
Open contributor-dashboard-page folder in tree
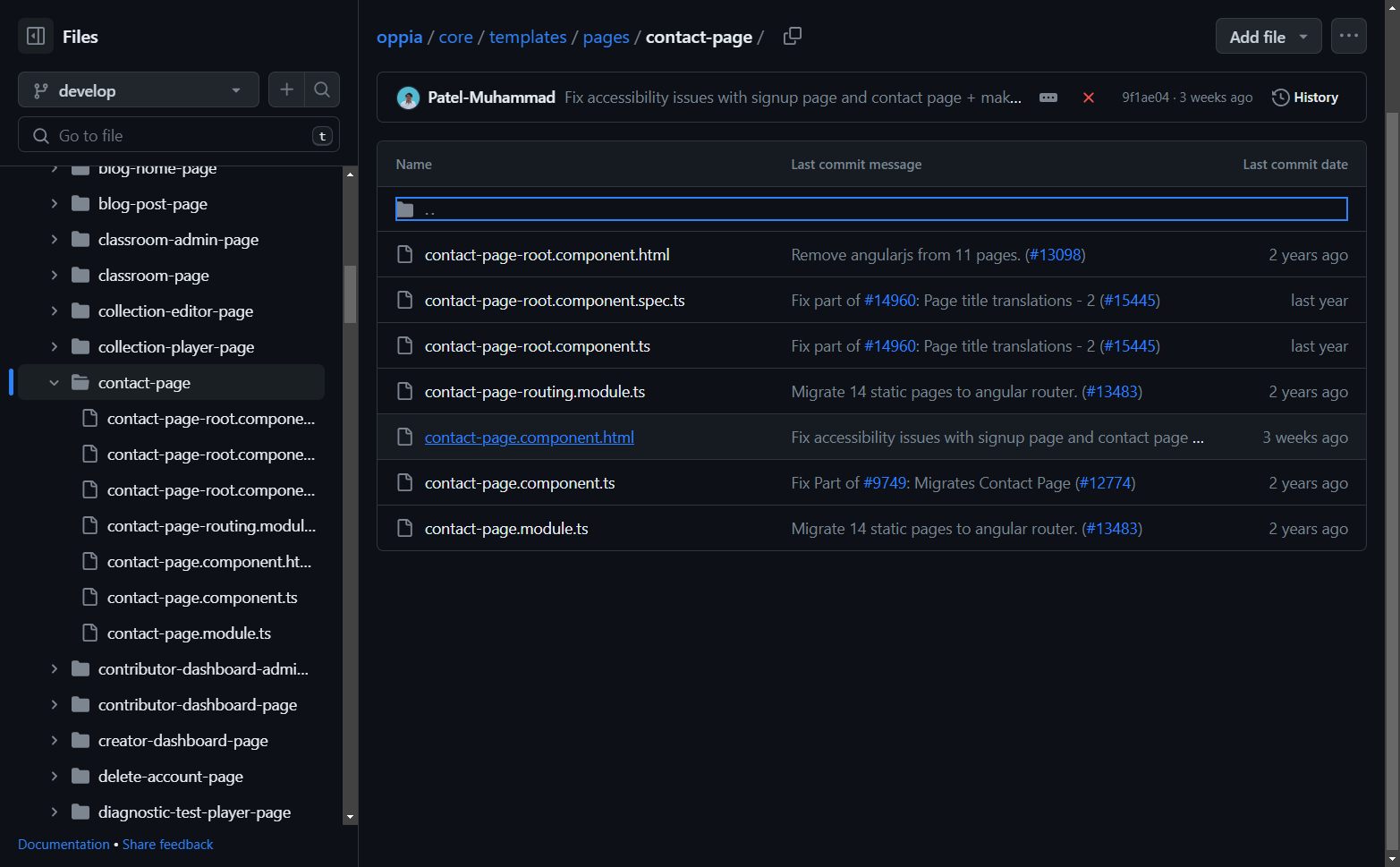pos(198,705)
